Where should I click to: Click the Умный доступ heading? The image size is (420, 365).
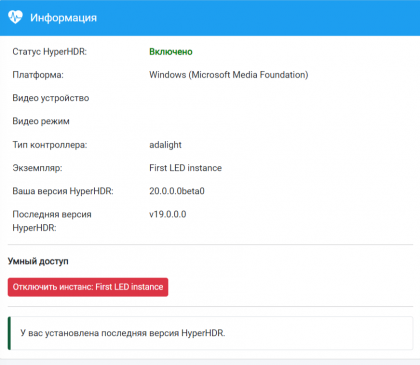(x=38, y=261)
